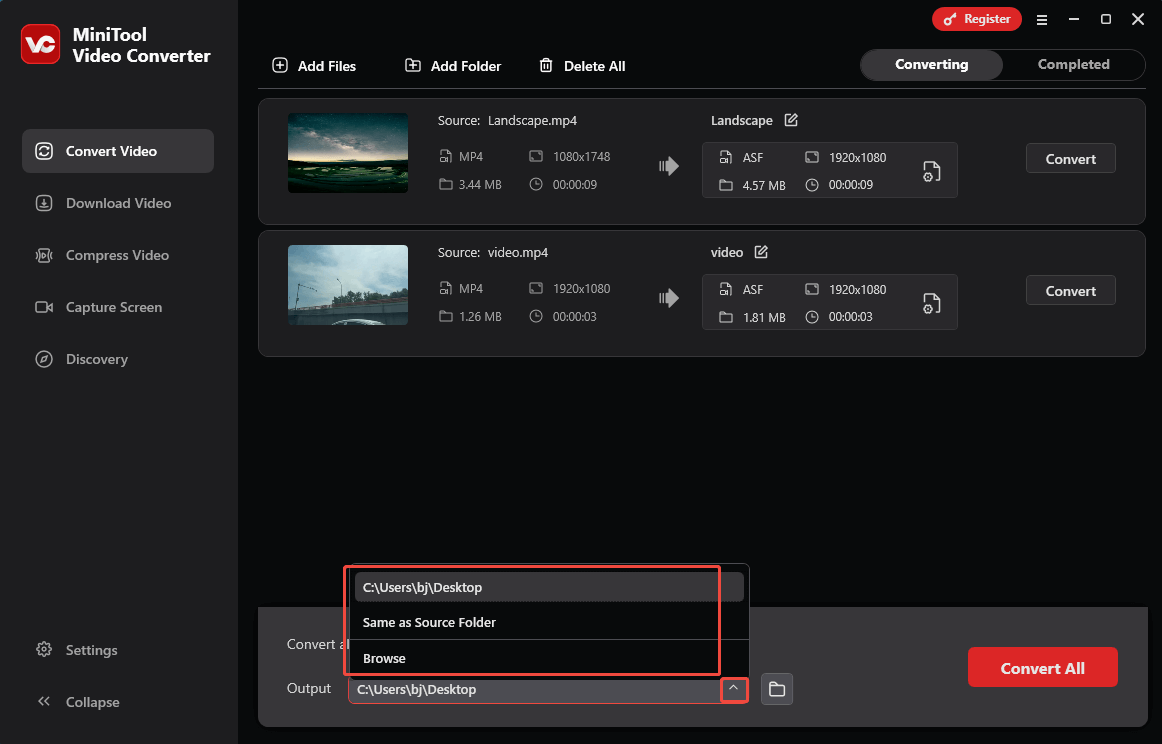Viewport: 1162px width, 744px height.
Task: Switch to the Converting tab
Action: coord(932,64)
